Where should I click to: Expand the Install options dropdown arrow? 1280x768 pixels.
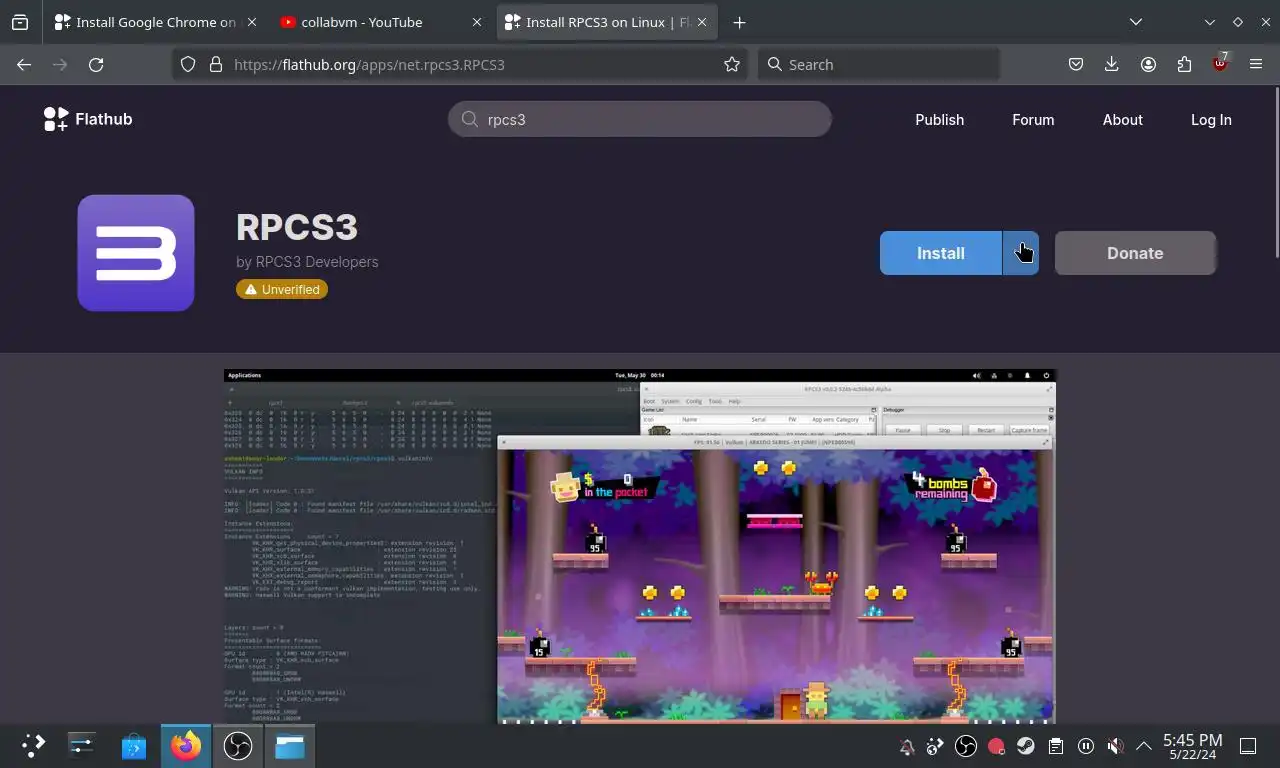(x=1021, y=253)
